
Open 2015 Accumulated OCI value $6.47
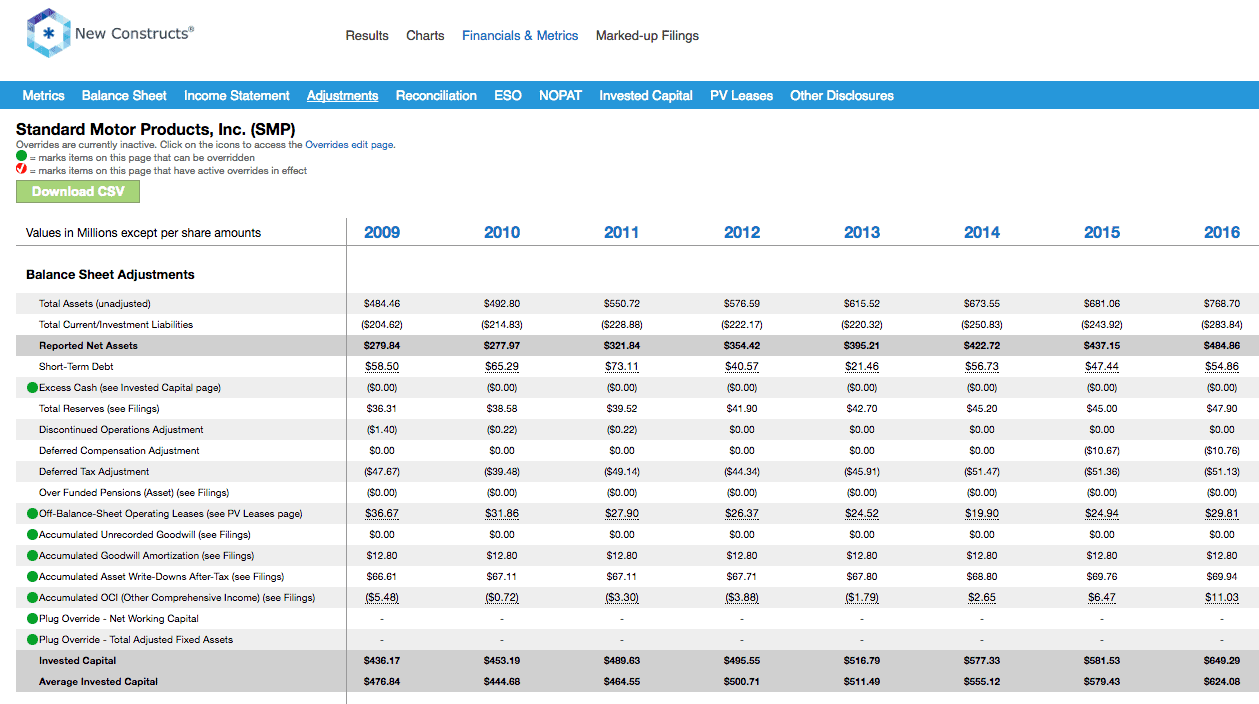(1102, 598)
